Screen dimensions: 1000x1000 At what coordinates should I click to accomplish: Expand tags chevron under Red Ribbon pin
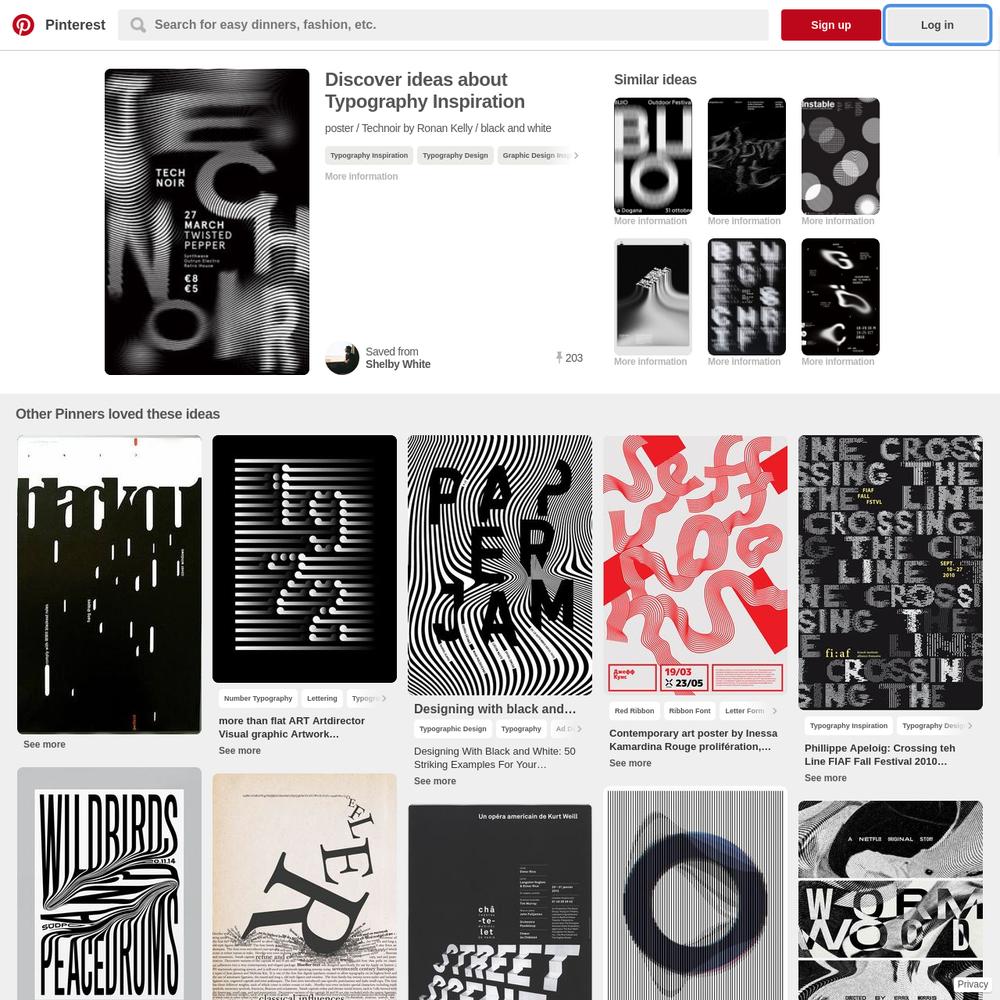pyautogui.click(x=774, y=710)
